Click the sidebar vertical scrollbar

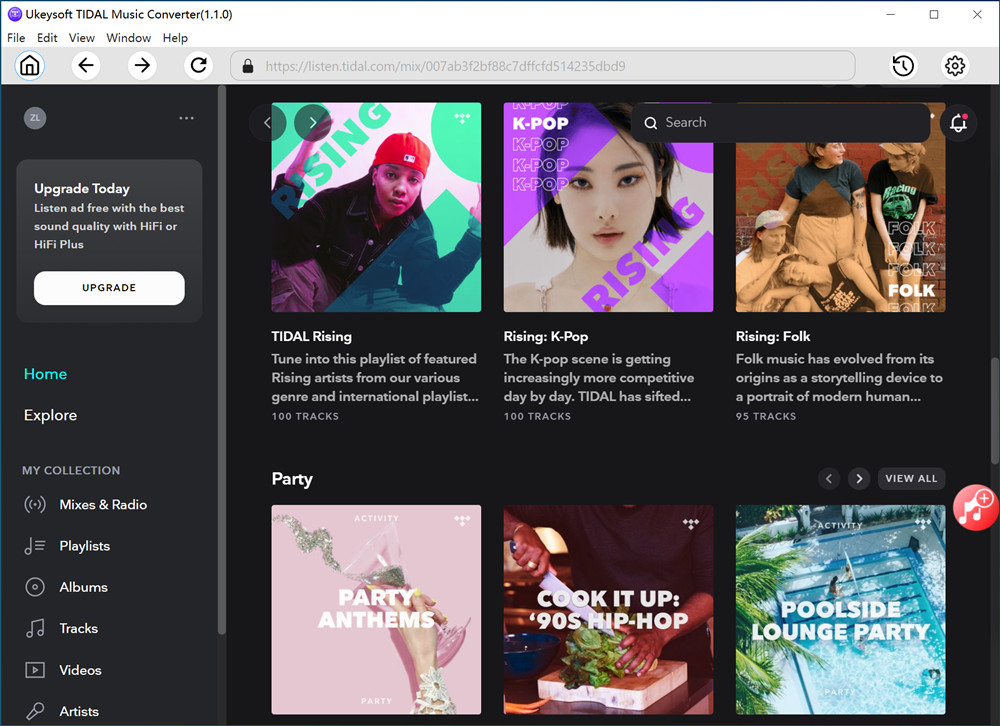point(221,360)
